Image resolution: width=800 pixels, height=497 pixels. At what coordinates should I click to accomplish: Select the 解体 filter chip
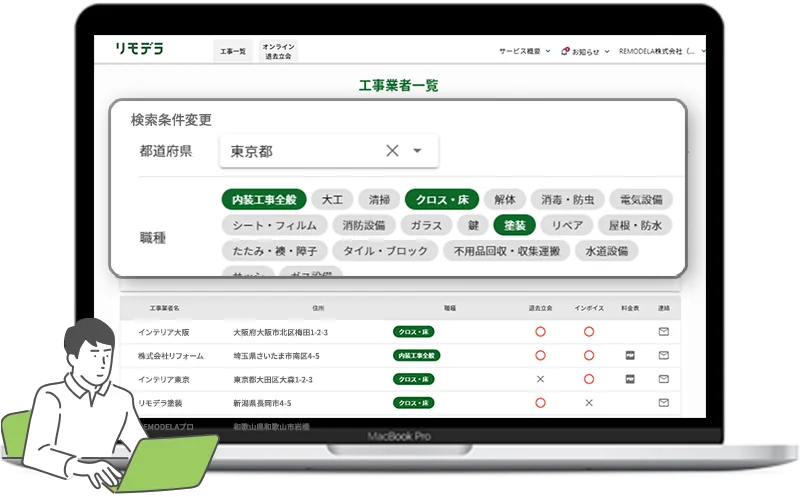pos(505,200)
